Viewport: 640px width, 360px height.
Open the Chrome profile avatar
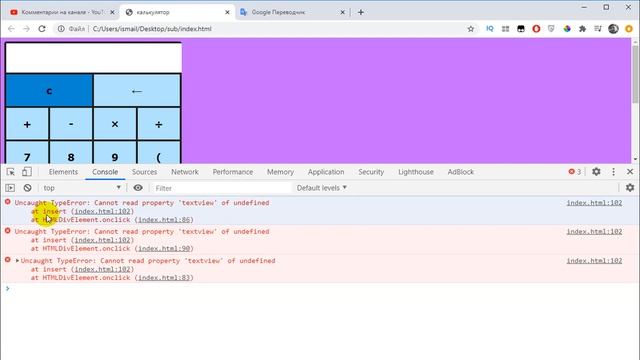click(613, 29)
